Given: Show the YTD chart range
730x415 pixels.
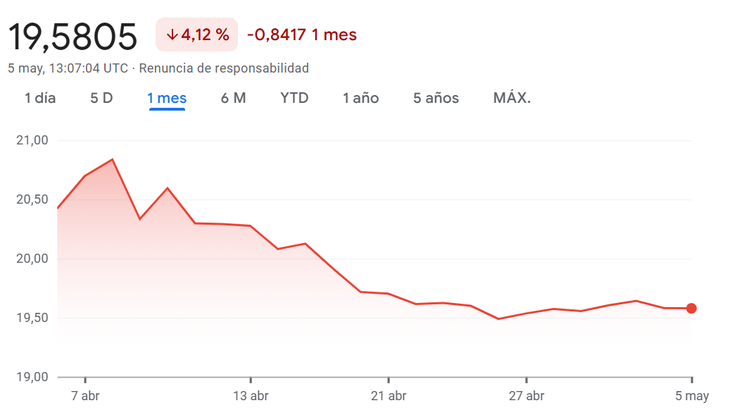Looking at the screenshot, I should click(294, 98).
